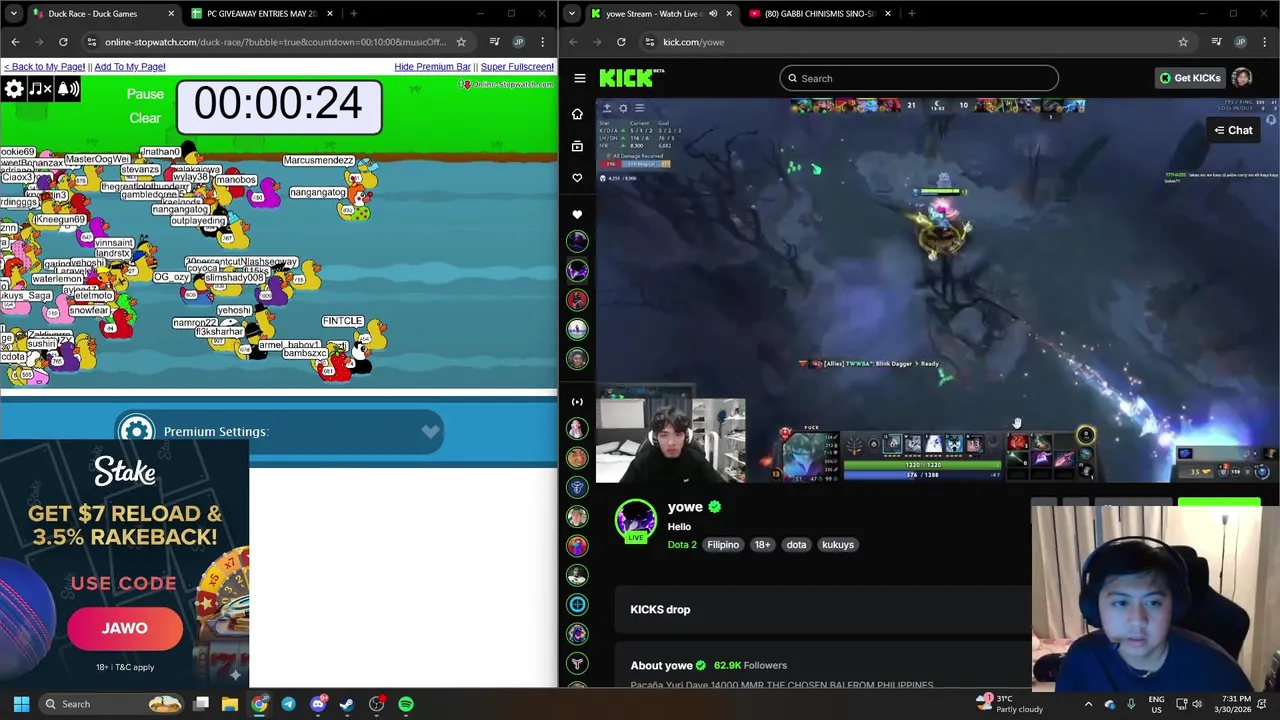This screenshot has width=1280, height=720.
Task: Expand the Chat panel
Action: tap(1233, 130)
